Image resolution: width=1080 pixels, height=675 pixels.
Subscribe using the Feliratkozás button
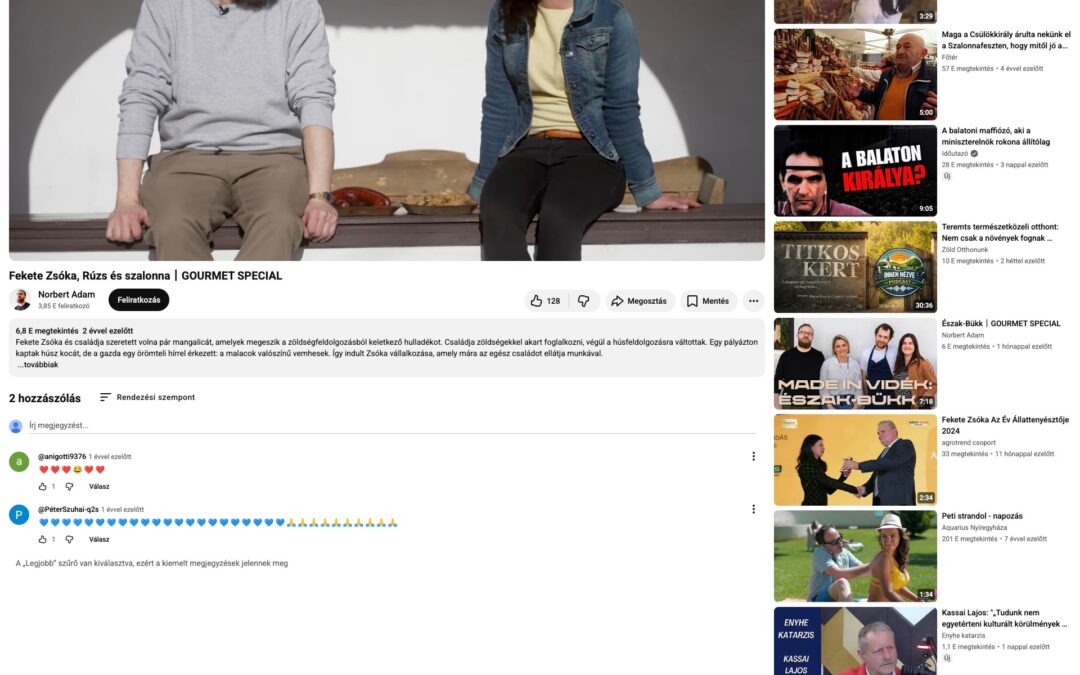click(138, 300)
